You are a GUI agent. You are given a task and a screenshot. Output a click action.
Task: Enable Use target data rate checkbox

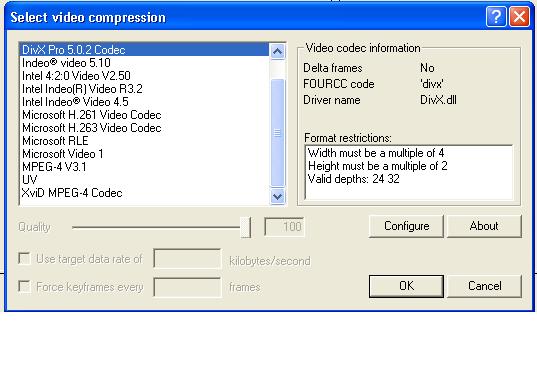pos(24,259)
